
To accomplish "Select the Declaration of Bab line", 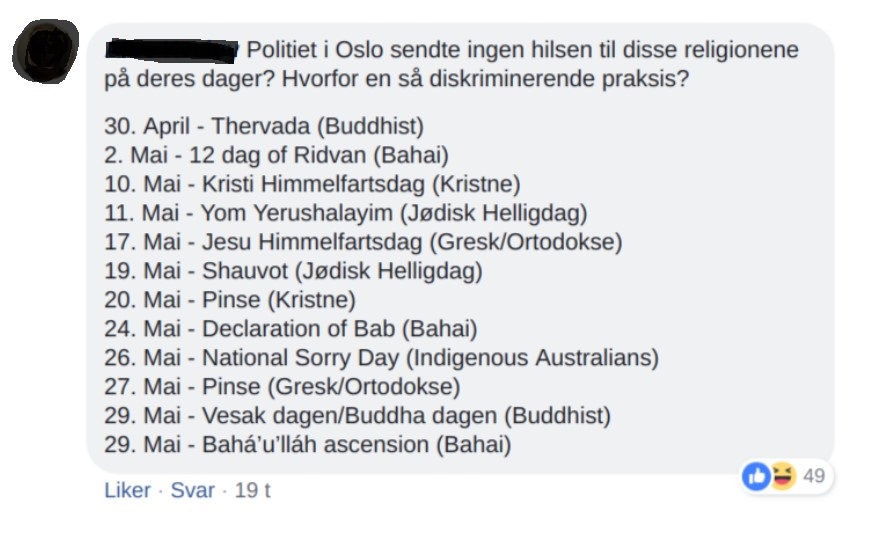I will click(291, 329).
